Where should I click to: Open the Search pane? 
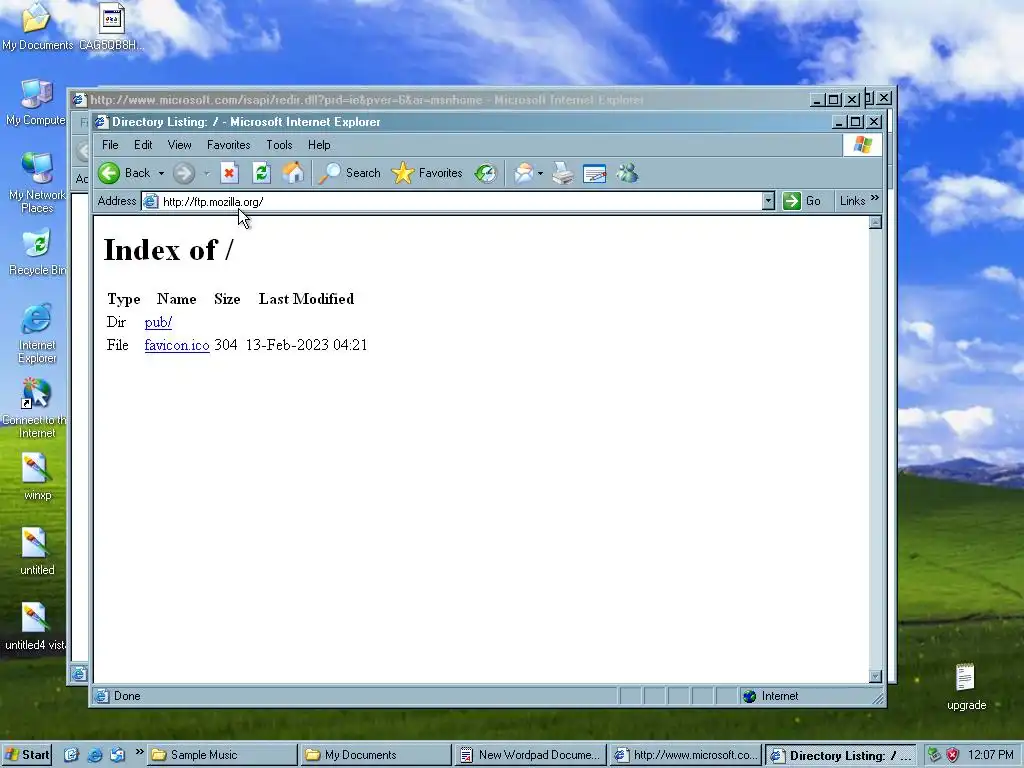point(349,173)
